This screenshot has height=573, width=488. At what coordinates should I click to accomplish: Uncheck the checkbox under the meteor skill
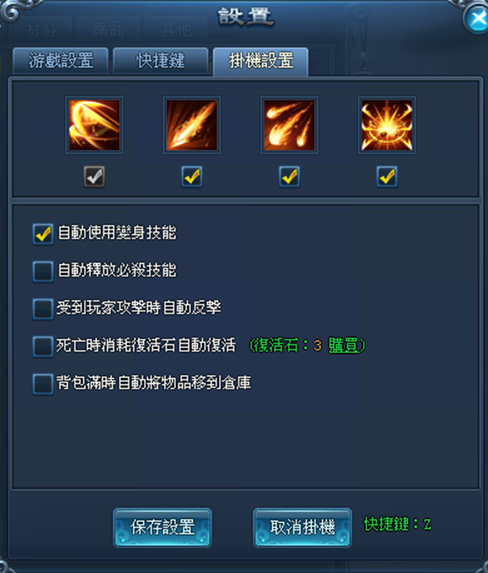point(289,177)
